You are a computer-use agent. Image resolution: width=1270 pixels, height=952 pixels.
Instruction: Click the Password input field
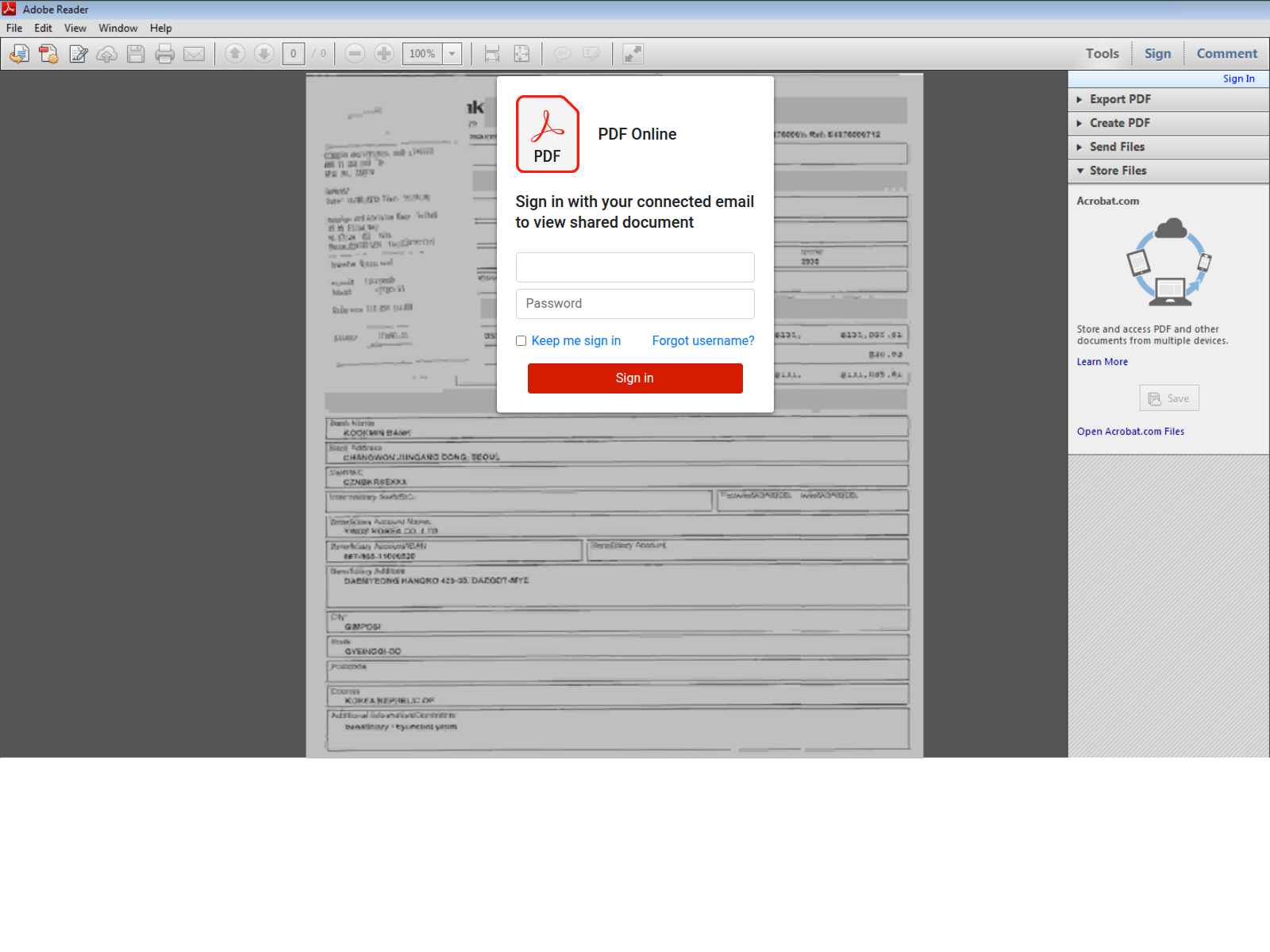point(635,304)
